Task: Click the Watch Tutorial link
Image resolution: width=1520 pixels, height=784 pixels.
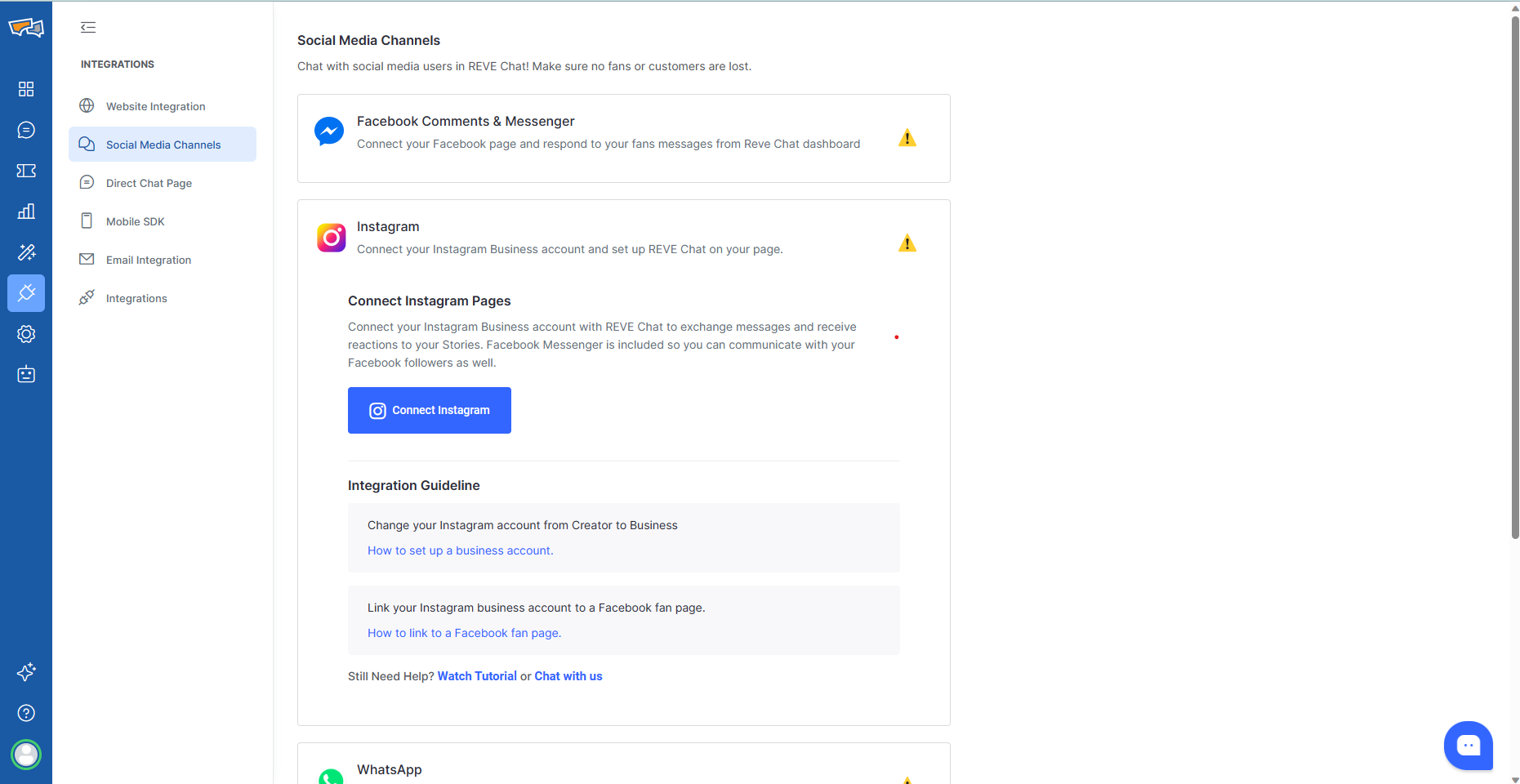Action: click(477, 676)
